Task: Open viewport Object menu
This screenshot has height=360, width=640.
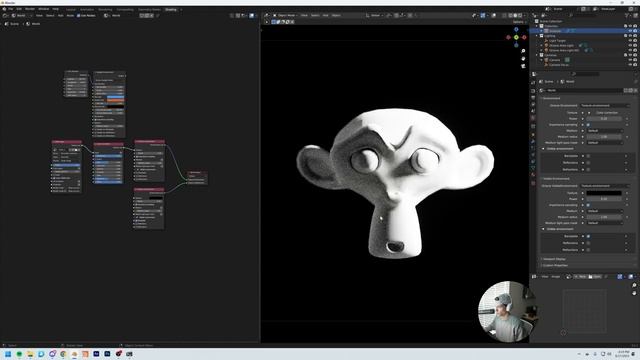Action: coord(336,16)
